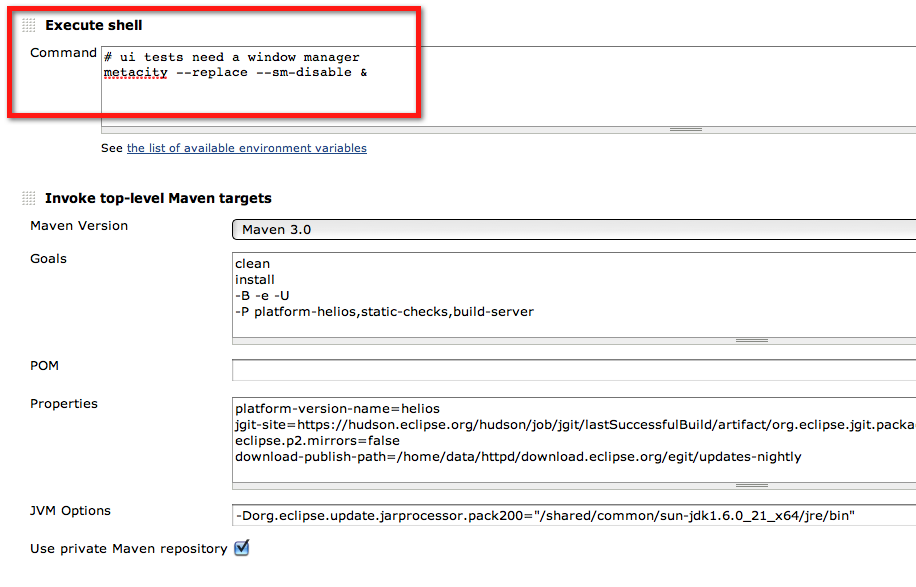Open the list of available environment variables link
Screen dimensions: 916x587
pos(247,148)
